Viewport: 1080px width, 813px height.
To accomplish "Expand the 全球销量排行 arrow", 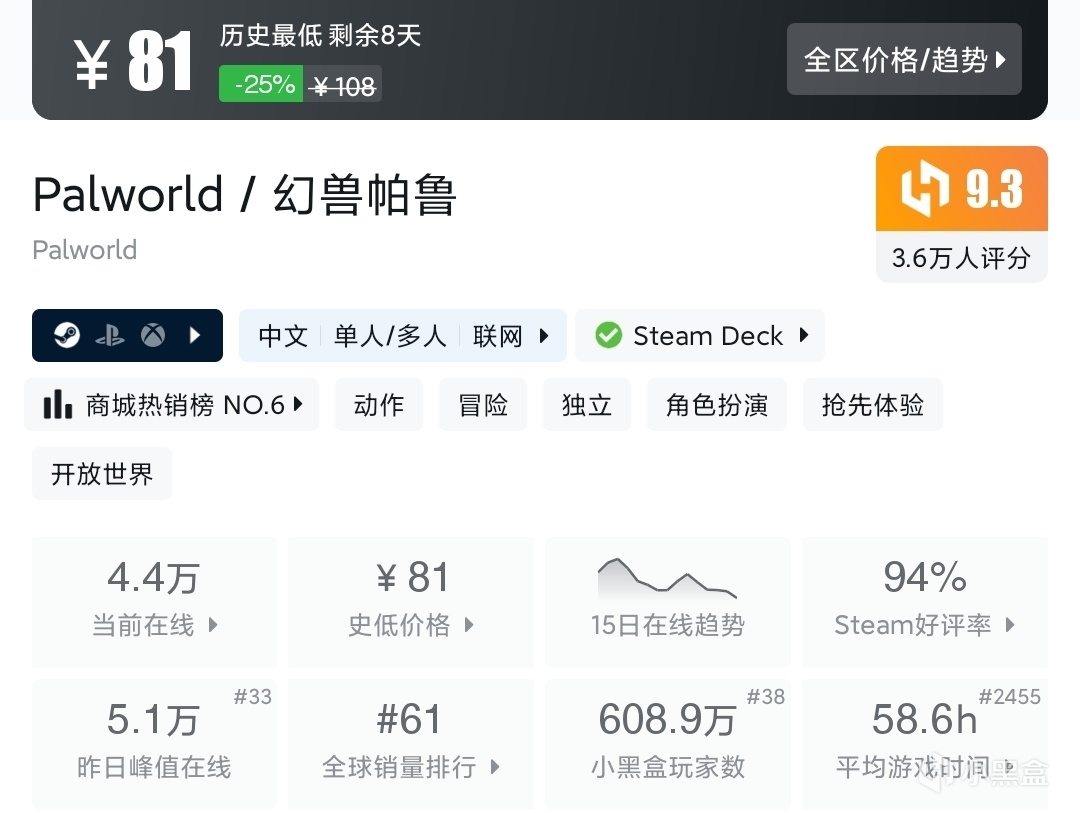I will (495, 767).
